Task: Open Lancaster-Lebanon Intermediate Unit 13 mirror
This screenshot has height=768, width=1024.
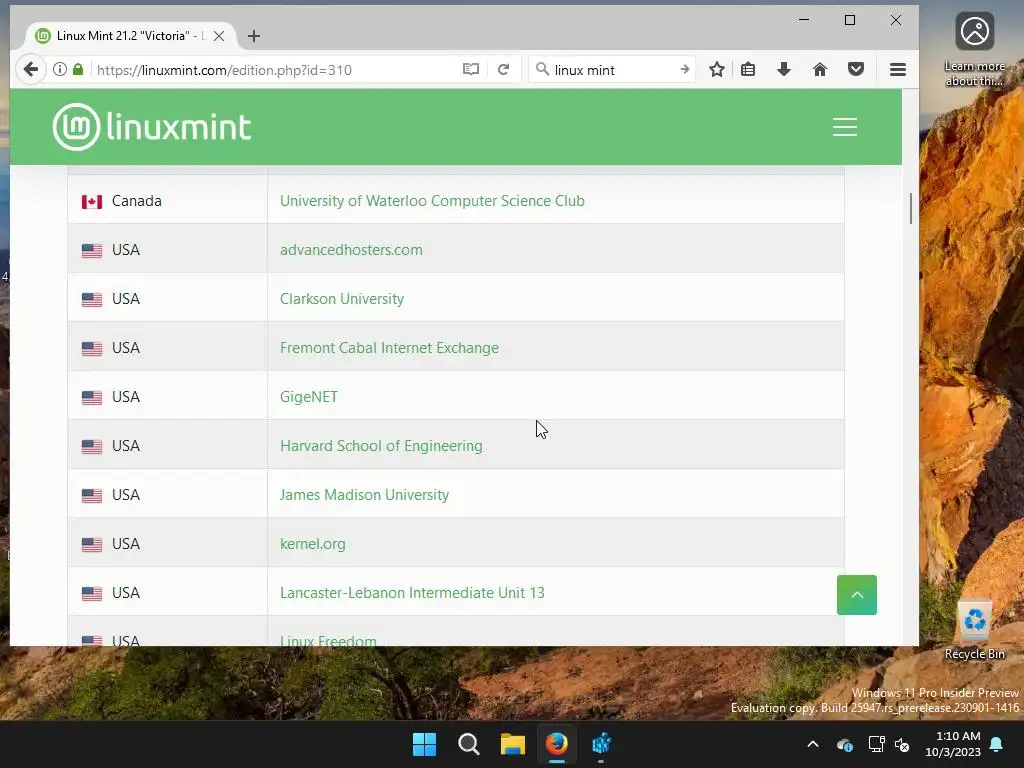Action: click(x=412, y=592)
